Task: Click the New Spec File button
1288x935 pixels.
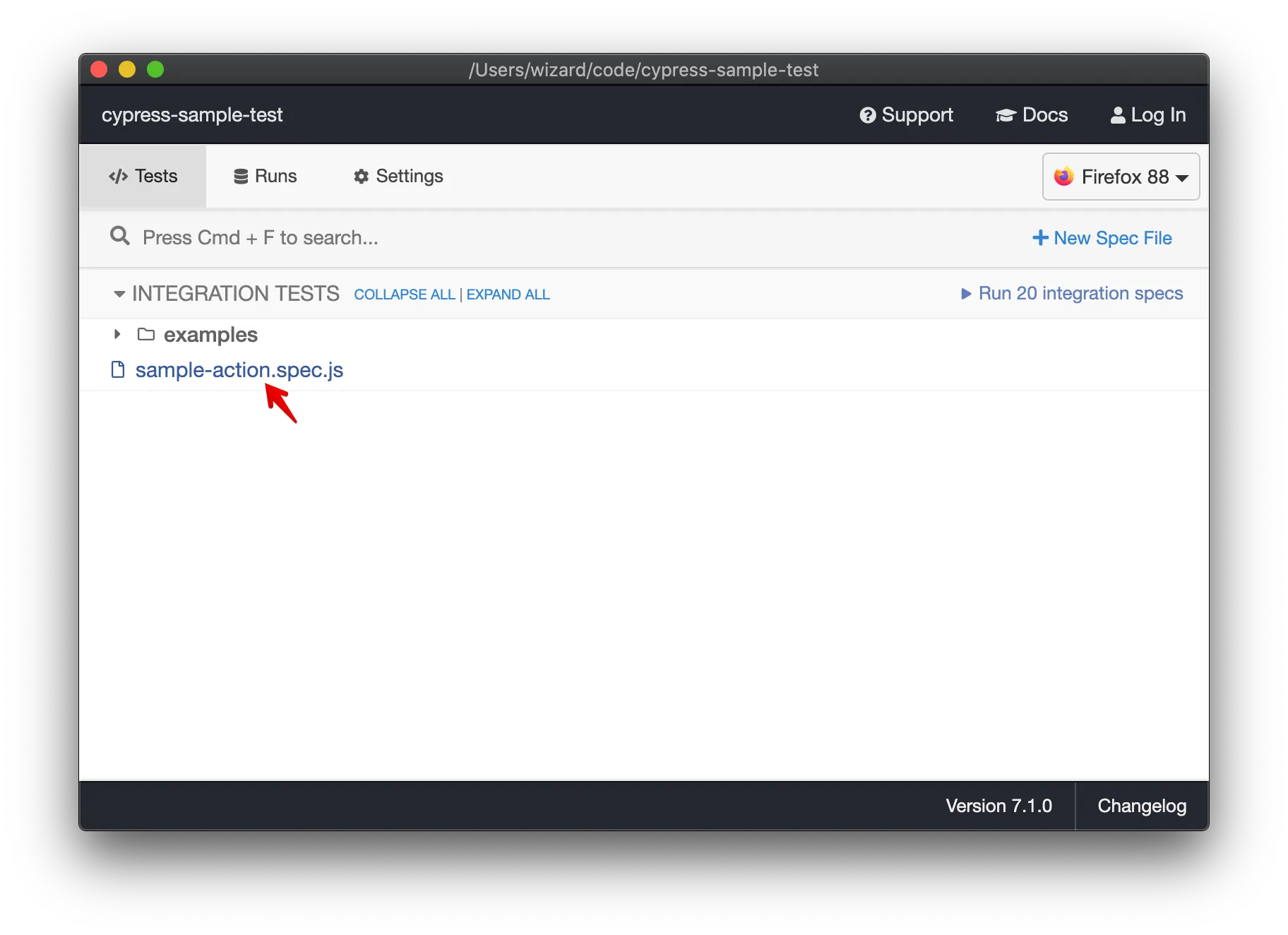Action: click(1102, 237)
